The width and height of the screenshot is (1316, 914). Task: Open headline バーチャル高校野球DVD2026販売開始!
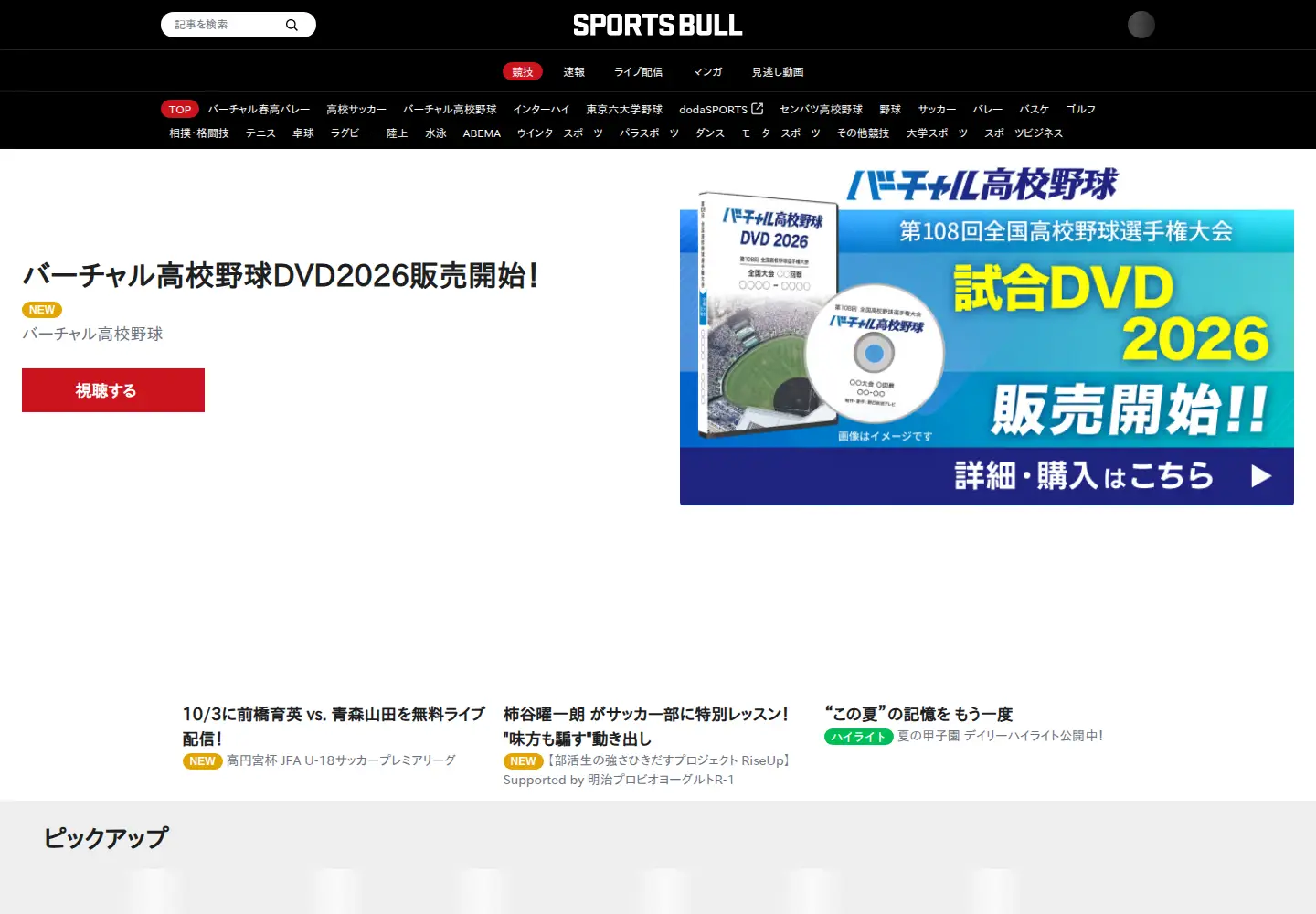[281, 275]
